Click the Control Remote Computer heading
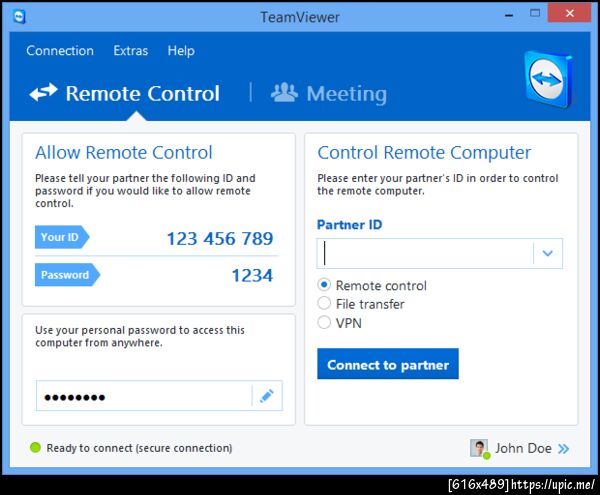The height and width of the screenshot is (495, 600). point(424,152)
